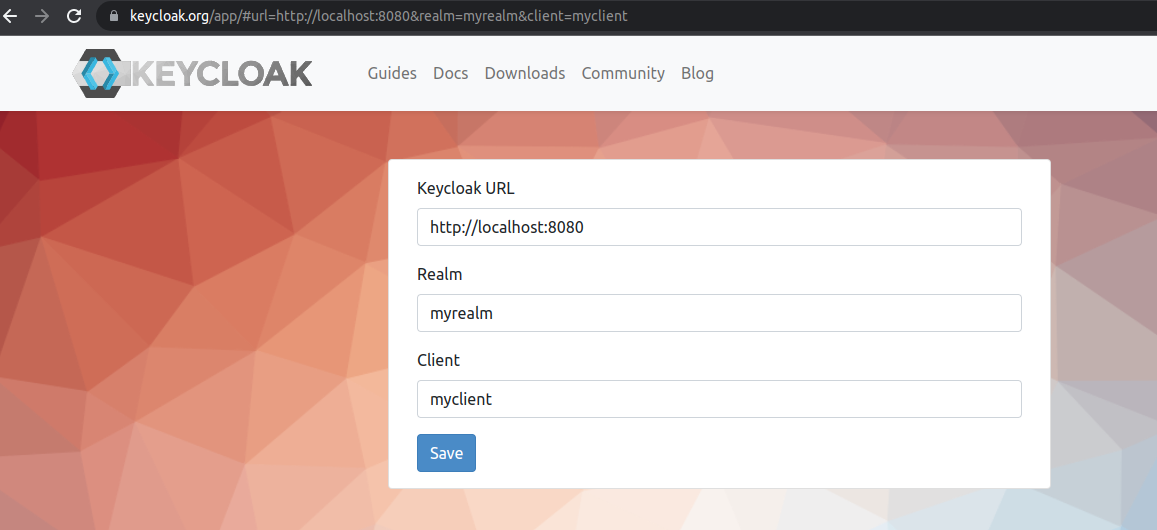
Task: Open the Blog nav link
Action: coord(697,73)
